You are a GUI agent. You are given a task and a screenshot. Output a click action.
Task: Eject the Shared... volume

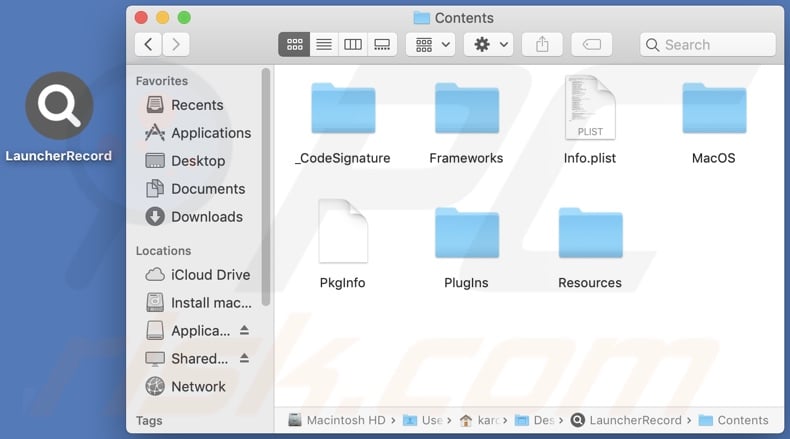244,358
